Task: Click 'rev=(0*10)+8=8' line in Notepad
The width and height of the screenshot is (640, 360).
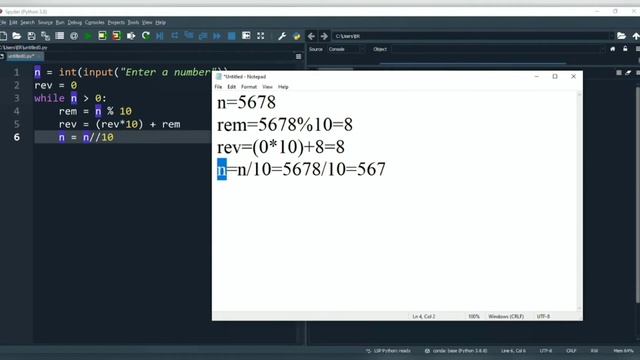Action: coord(281,147)
